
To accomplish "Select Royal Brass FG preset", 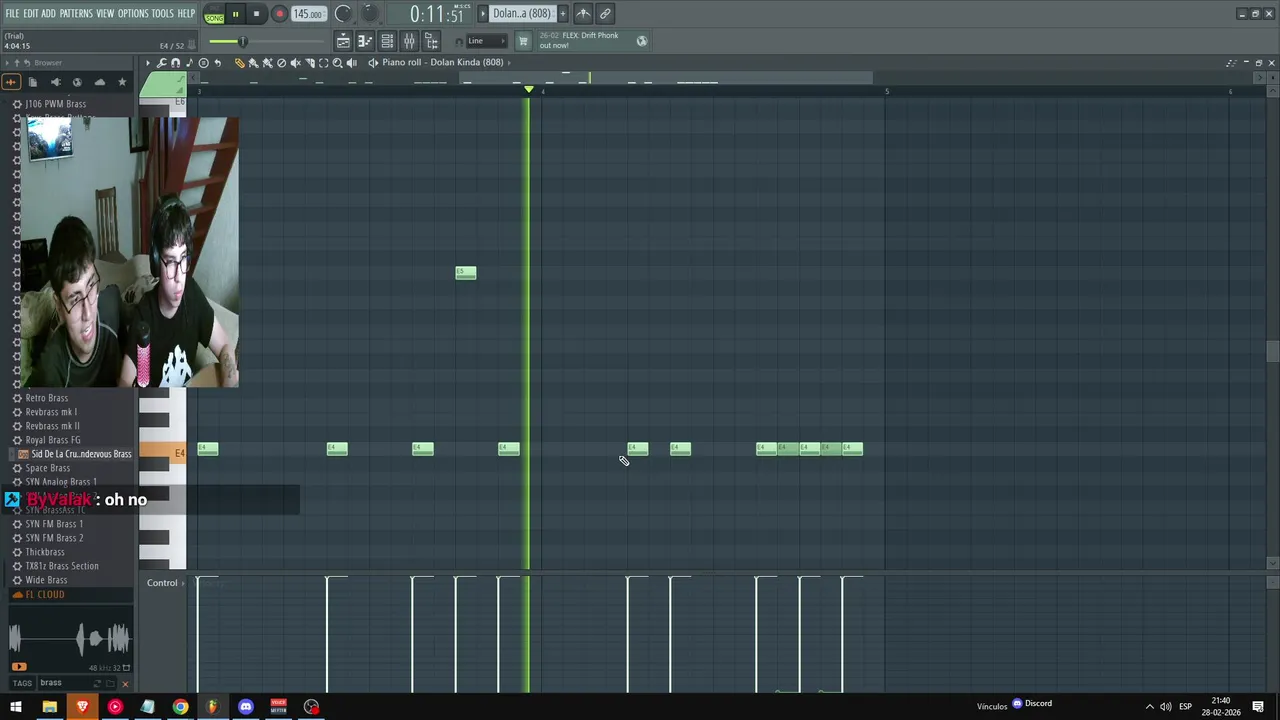I will tap(53, 440).
